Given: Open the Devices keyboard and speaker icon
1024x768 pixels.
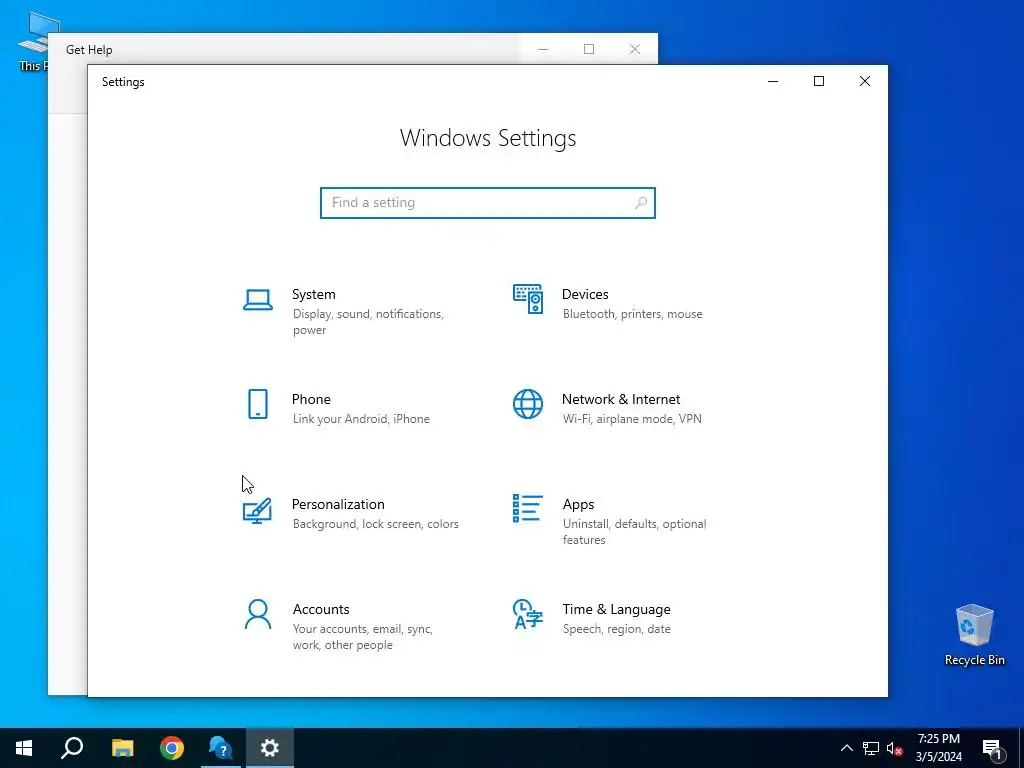Looking at the screenshot, I should (x=528, y=299).
